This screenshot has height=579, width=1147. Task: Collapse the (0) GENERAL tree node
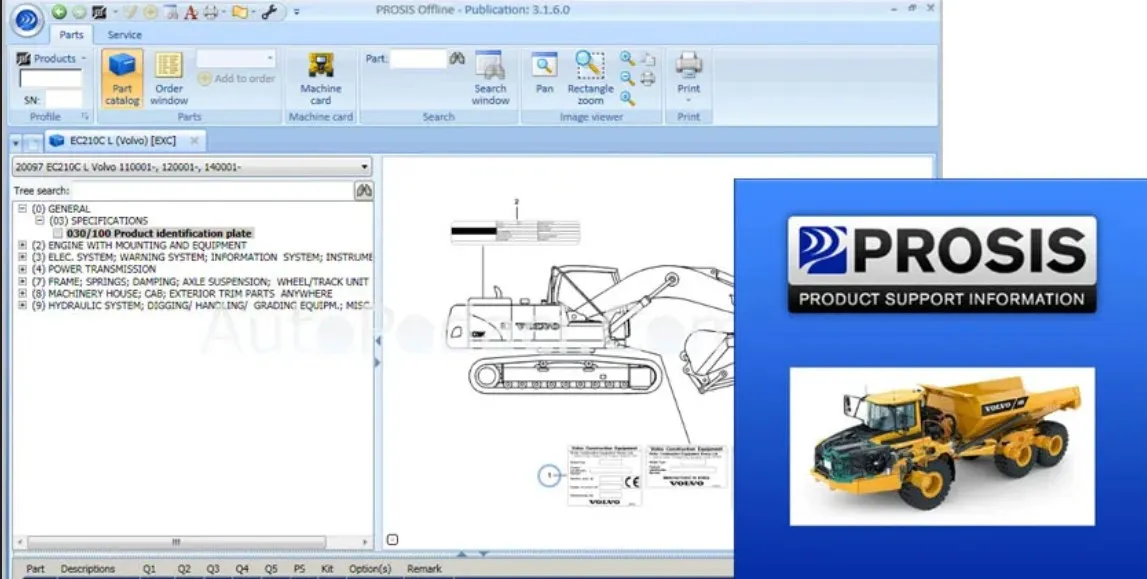click(22, 208)
